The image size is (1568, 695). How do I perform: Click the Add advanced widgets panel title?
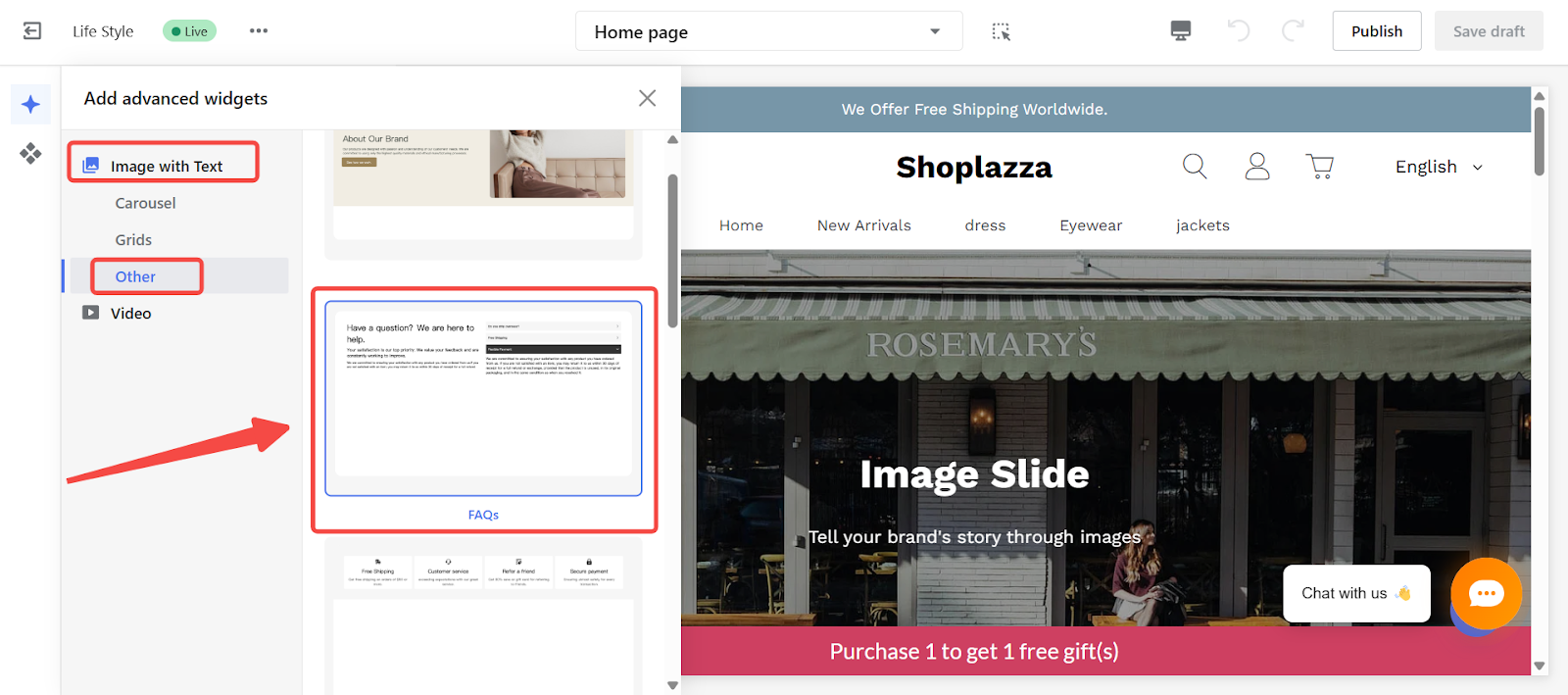(175, 98)
